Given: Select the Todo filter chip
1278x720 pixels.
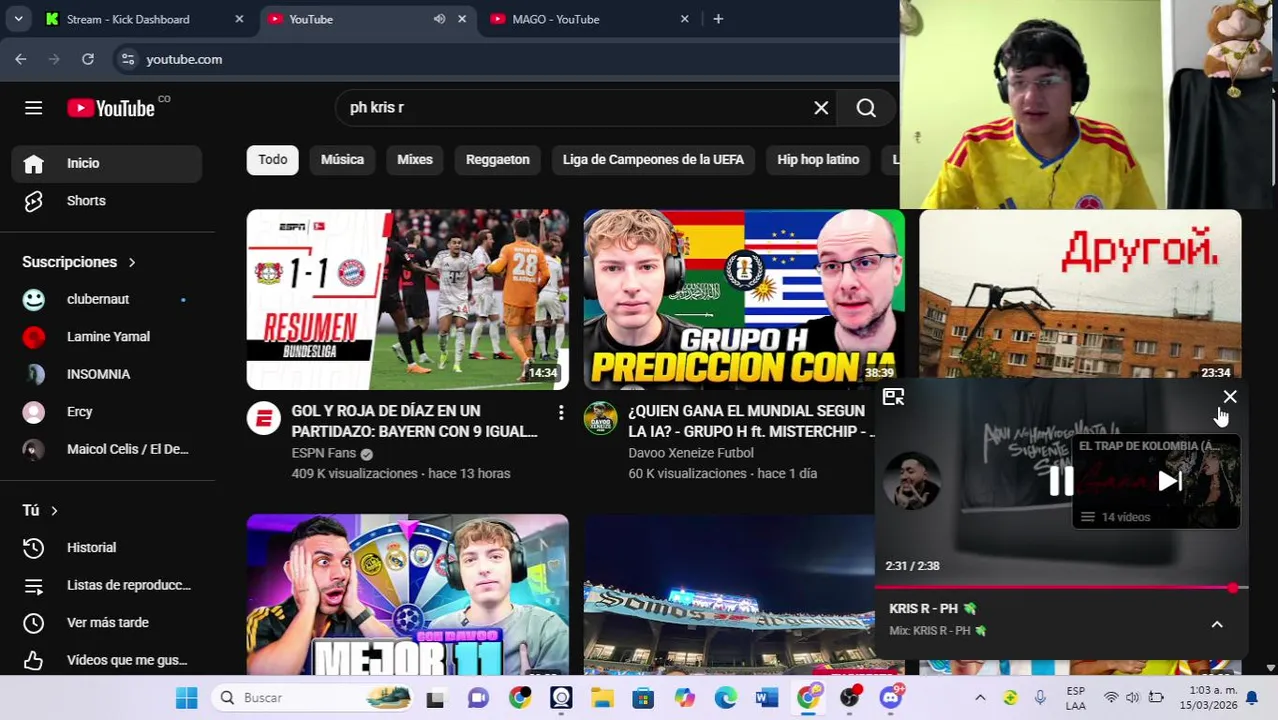Looking at the screenshot, I should [x=272, y=160].
